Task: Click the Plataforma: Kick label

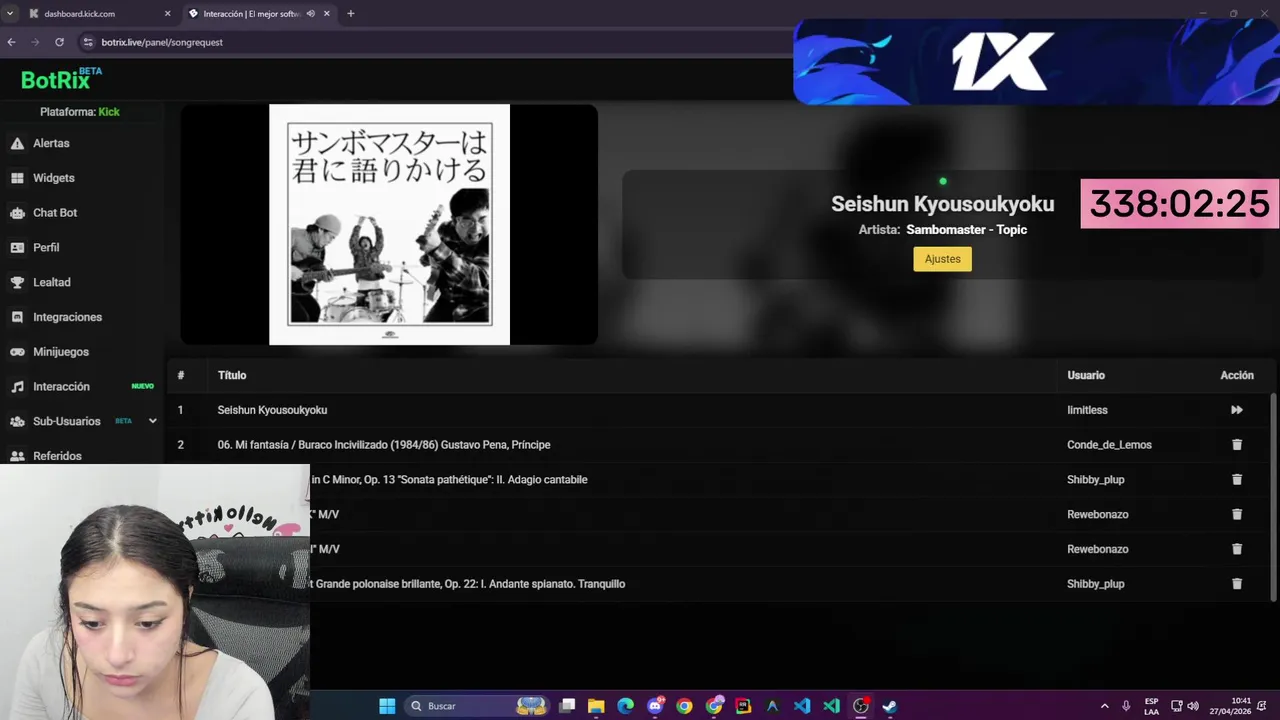Action: [x=80, y=112]
